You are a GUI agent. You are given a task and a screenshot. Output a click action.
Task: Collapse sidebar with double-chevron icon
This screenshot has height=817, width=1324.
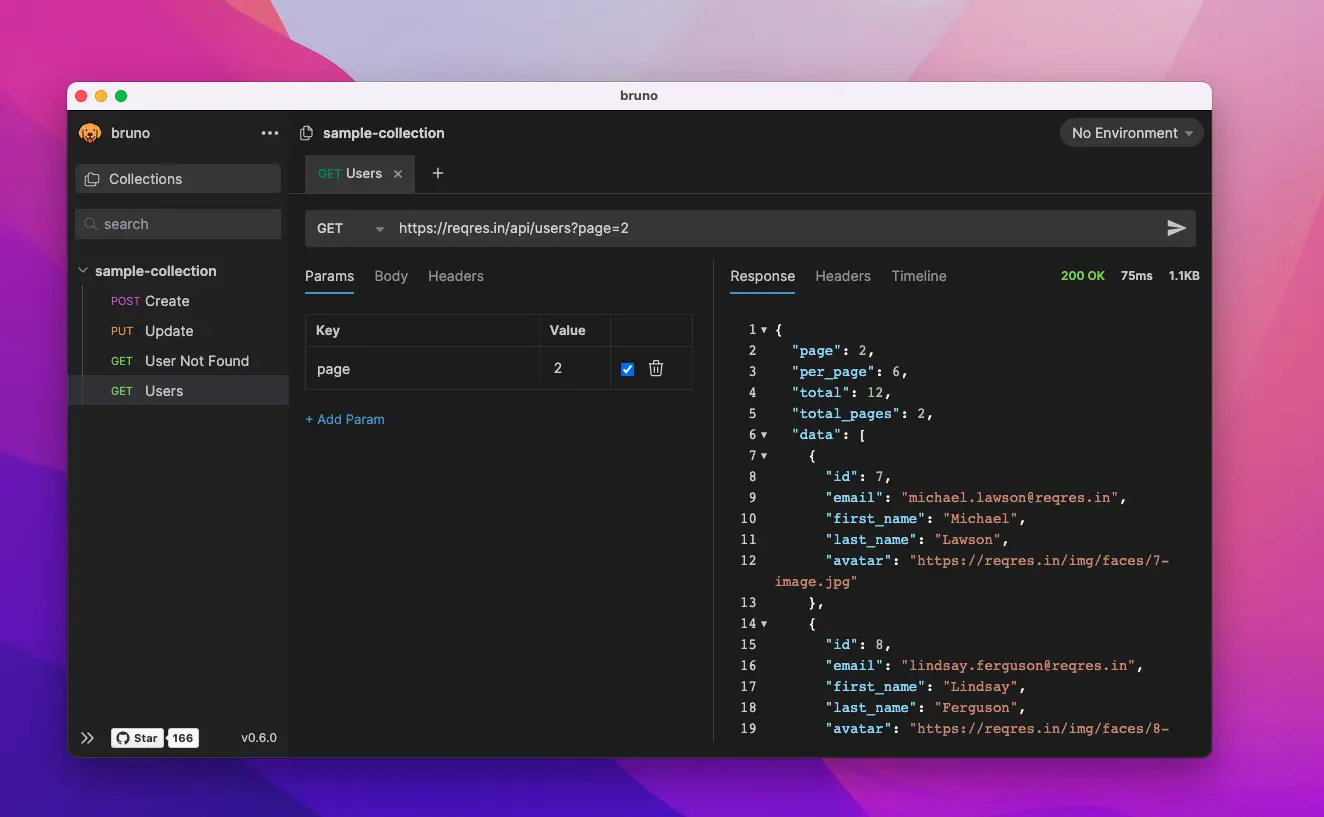coord(87,738)
